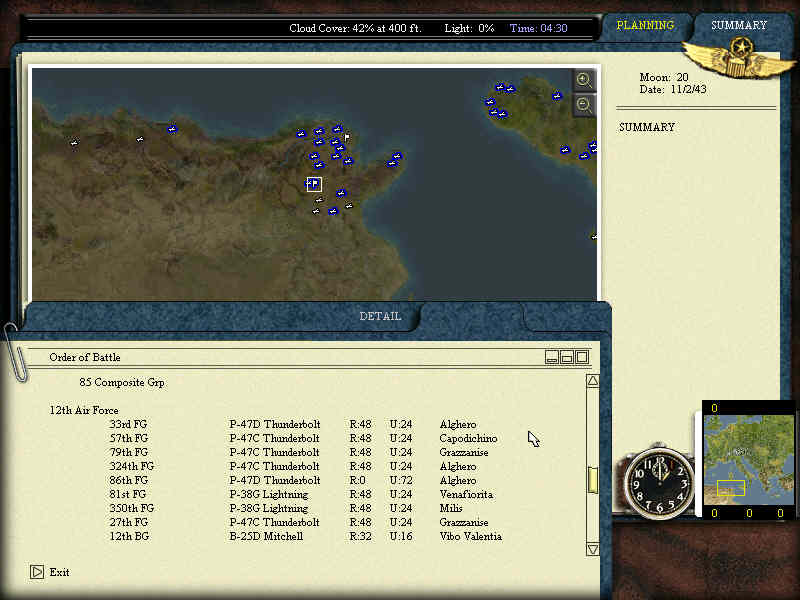Select the Detail tab
This screenshot has width=800, height=600.
click(380, 316)
